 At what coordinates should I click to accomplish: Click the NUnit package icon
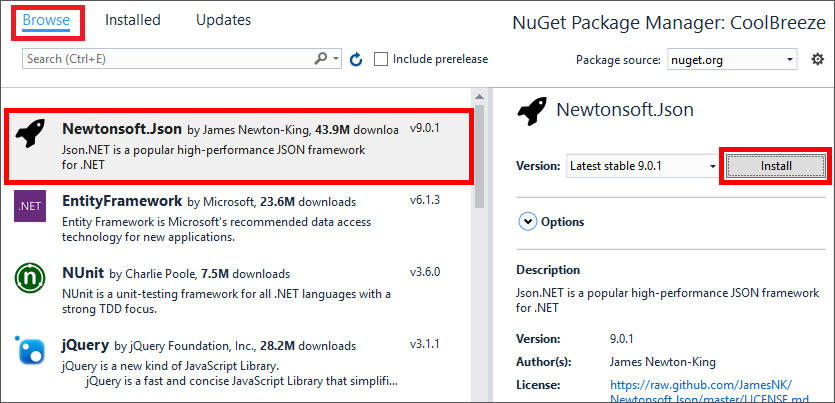click(29, 279)
